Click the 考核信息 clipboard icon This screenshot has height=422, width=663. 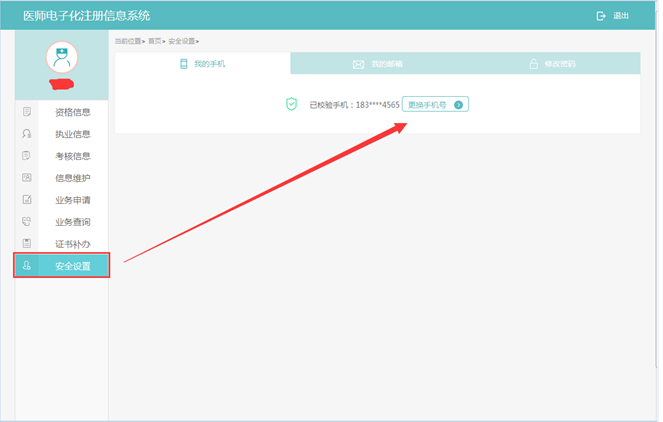[x=27, y=156]
